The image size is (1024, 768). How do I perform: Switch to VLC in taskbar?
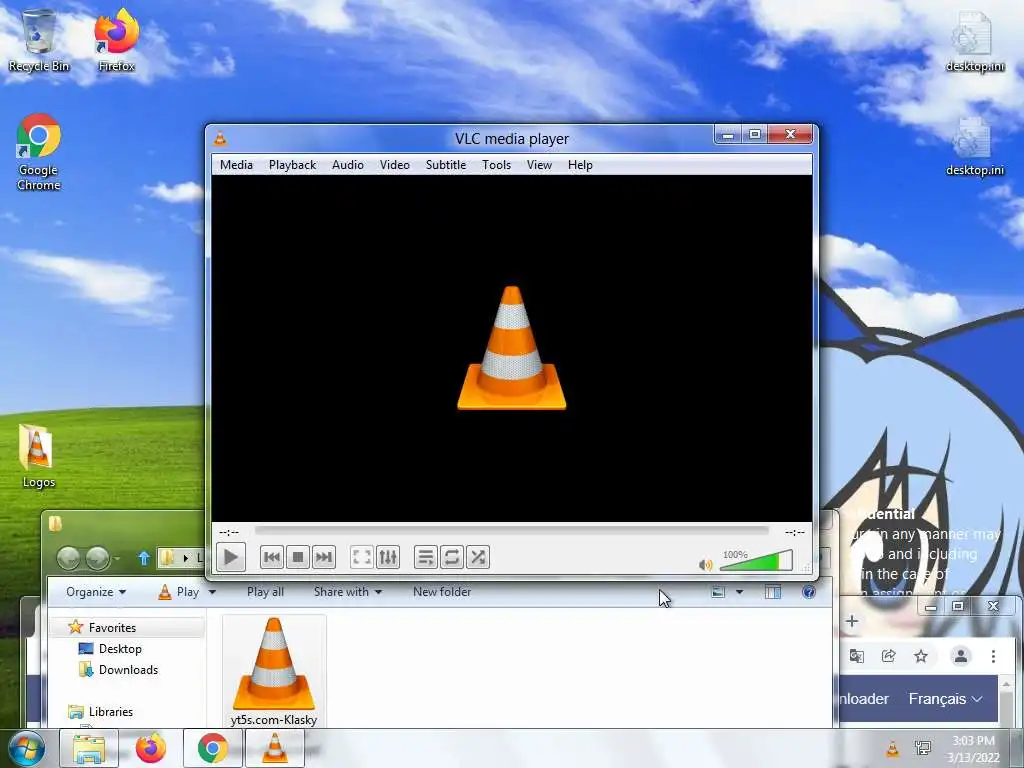[274, 748]
